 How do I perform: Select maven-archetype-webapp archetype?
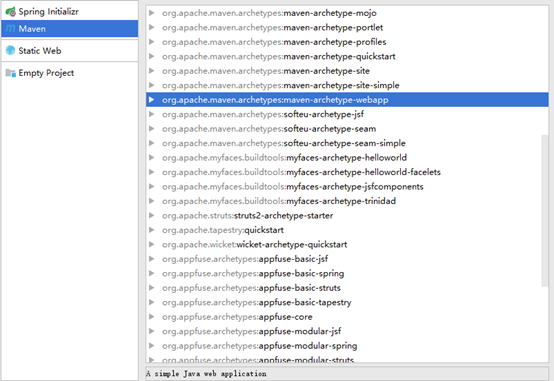point(347,100)
